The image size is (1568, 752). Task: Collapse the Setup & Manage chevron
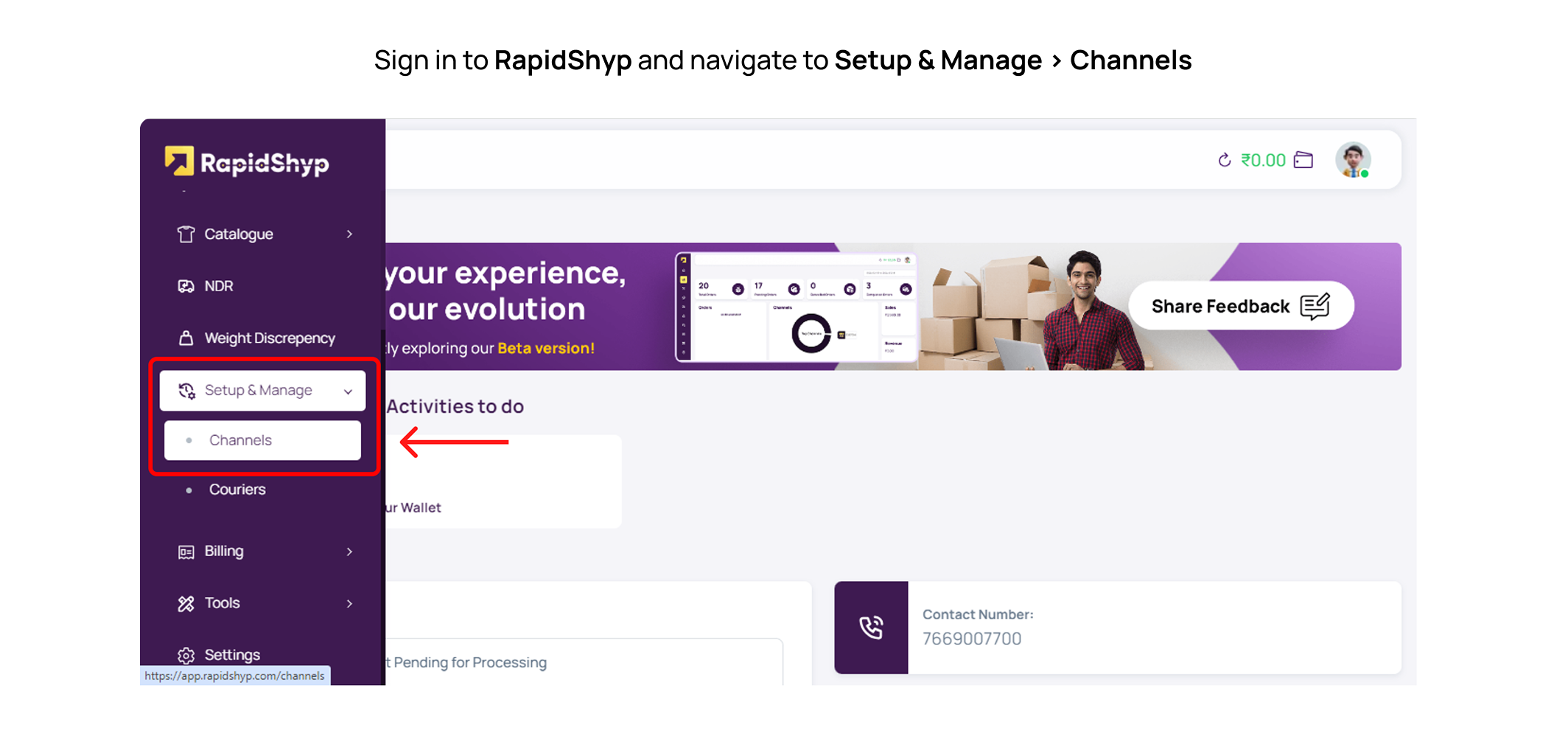348,391
